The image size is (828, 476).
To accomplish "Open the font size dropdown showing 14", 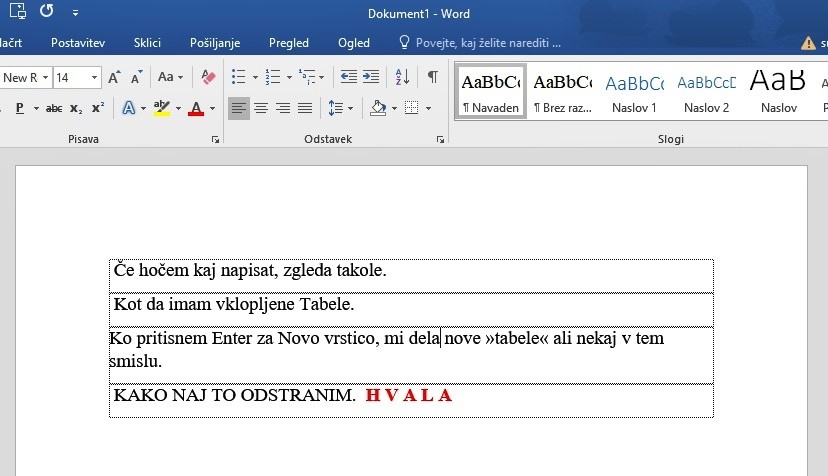I will (95, 77).
